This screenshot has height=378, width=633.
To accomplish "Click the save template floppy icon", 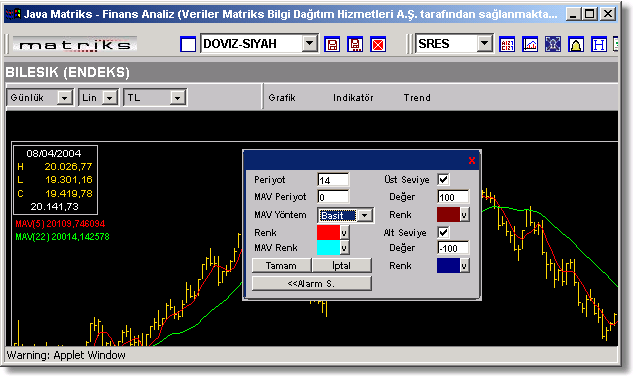I will (x=332, y=44).
